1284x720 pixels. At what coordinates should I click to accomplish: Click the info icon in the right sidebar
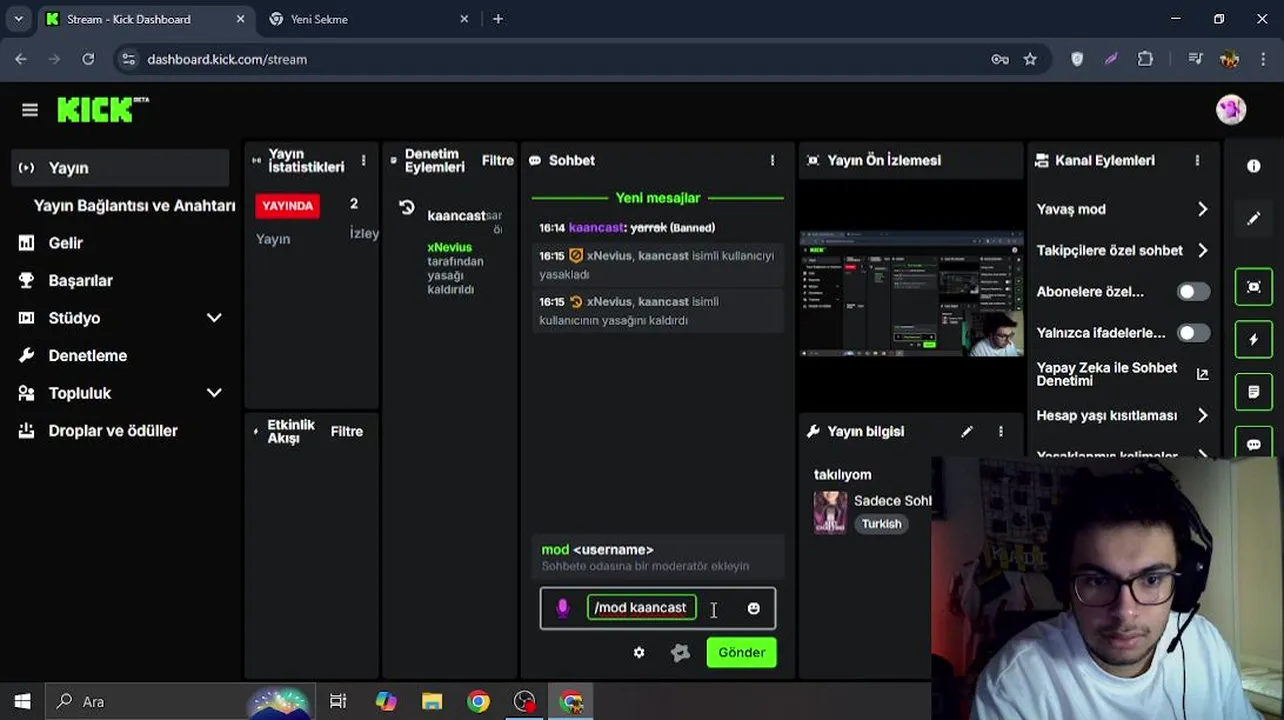(1253, 166)
